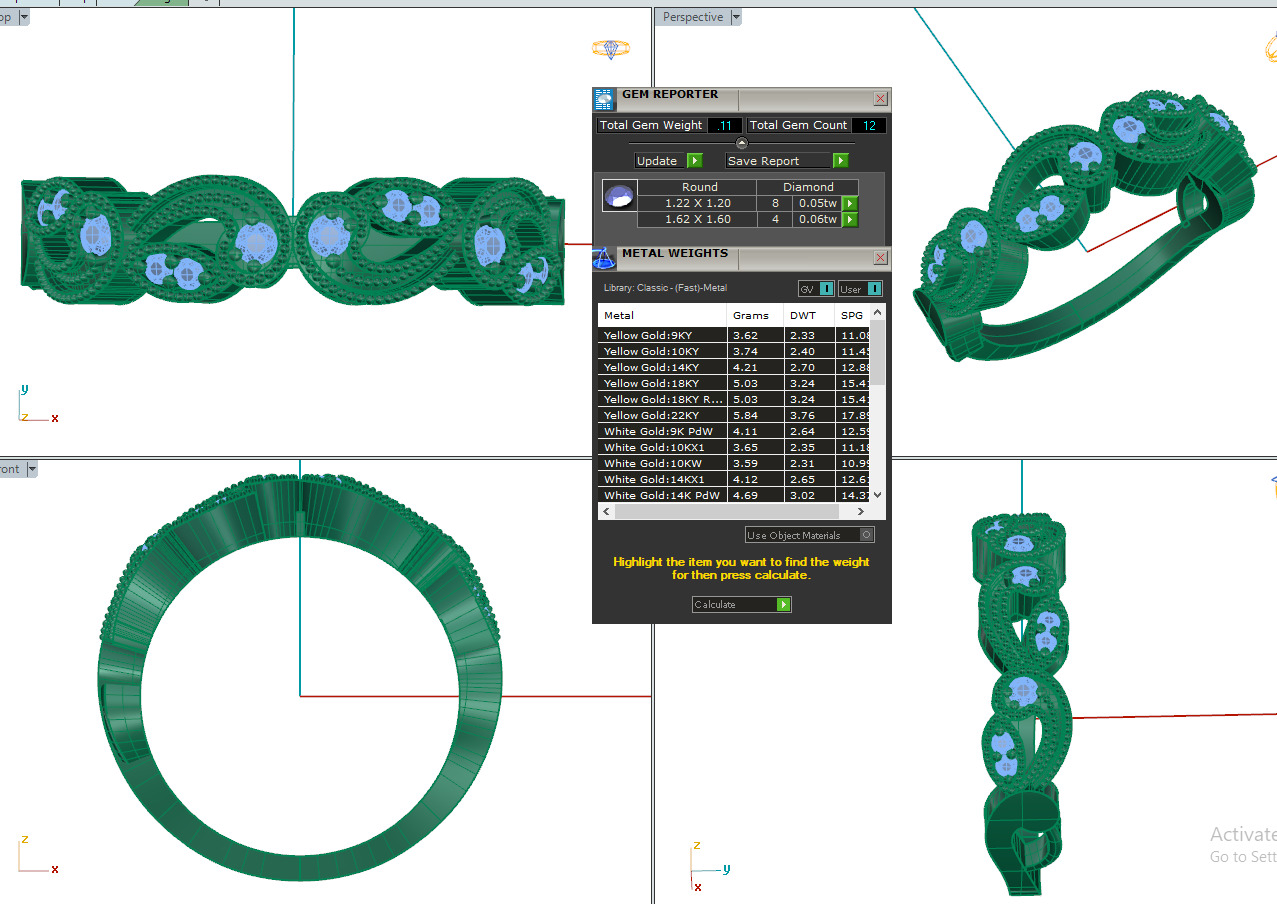Screen dimensions: 1277x904
Task: Click the Diamond material header cell
Action: pos(808,187)
